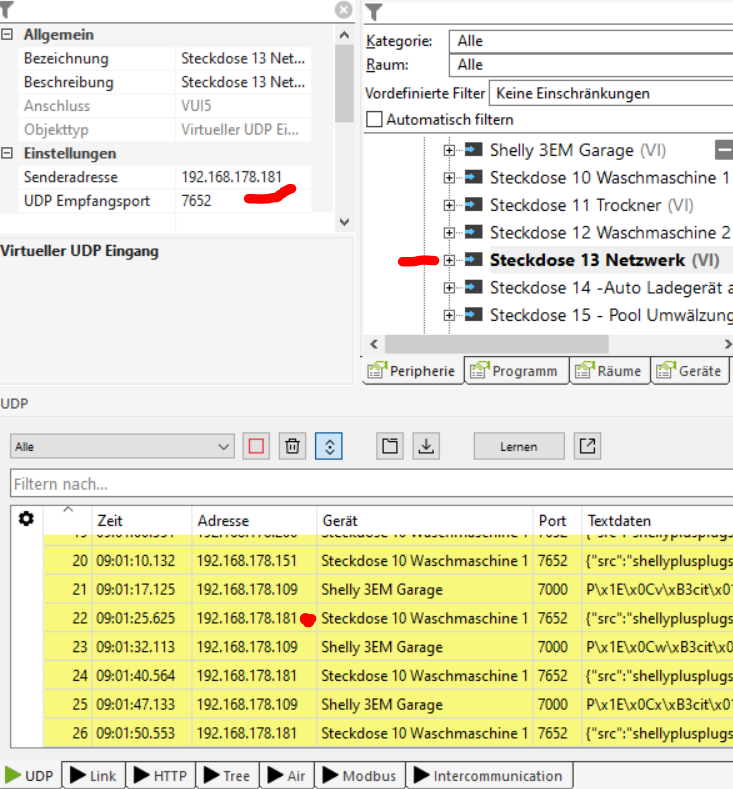Image resolution: width=733 pixels, height=789 pixels.
Task: Click Steckdose 15 Pool Umwälzung input icon
Action: pyautogui.click(x=473, y=314)
